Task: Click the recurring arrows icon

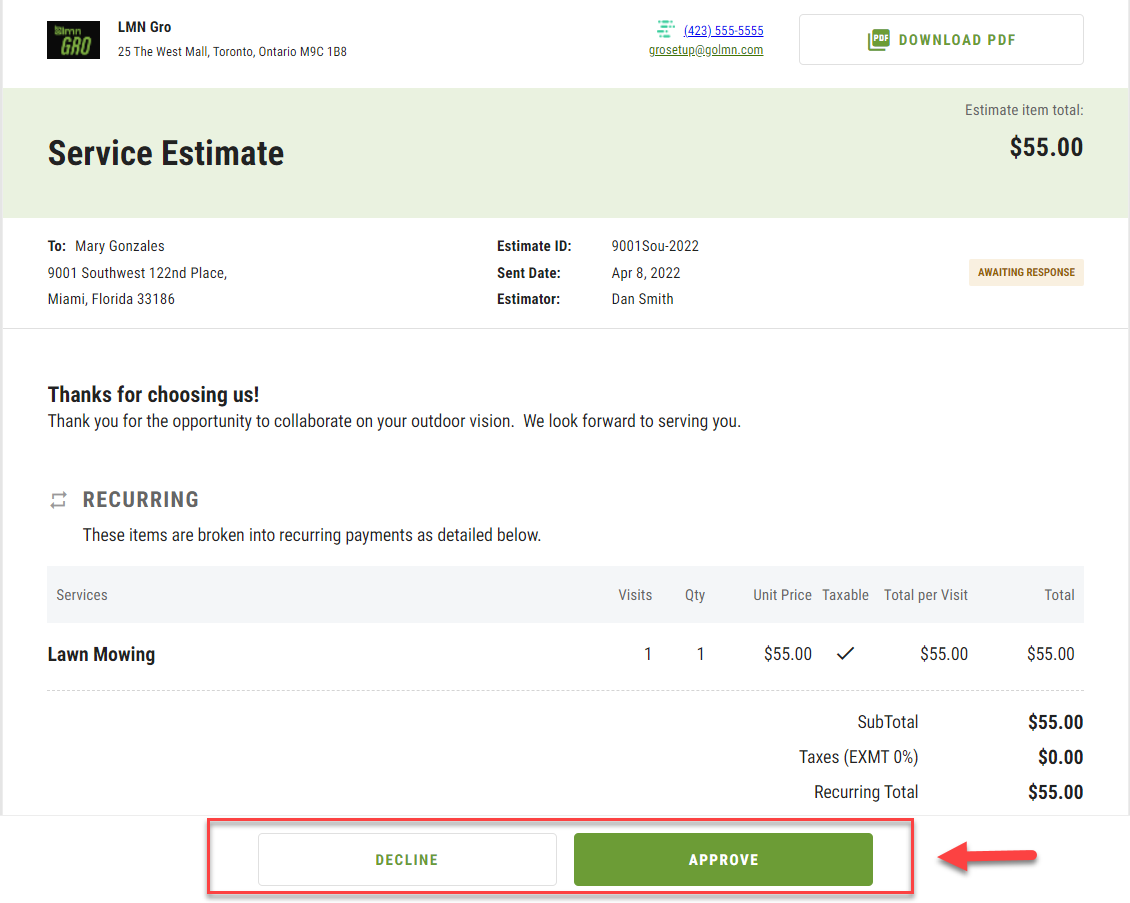Action: coord(59,500)
